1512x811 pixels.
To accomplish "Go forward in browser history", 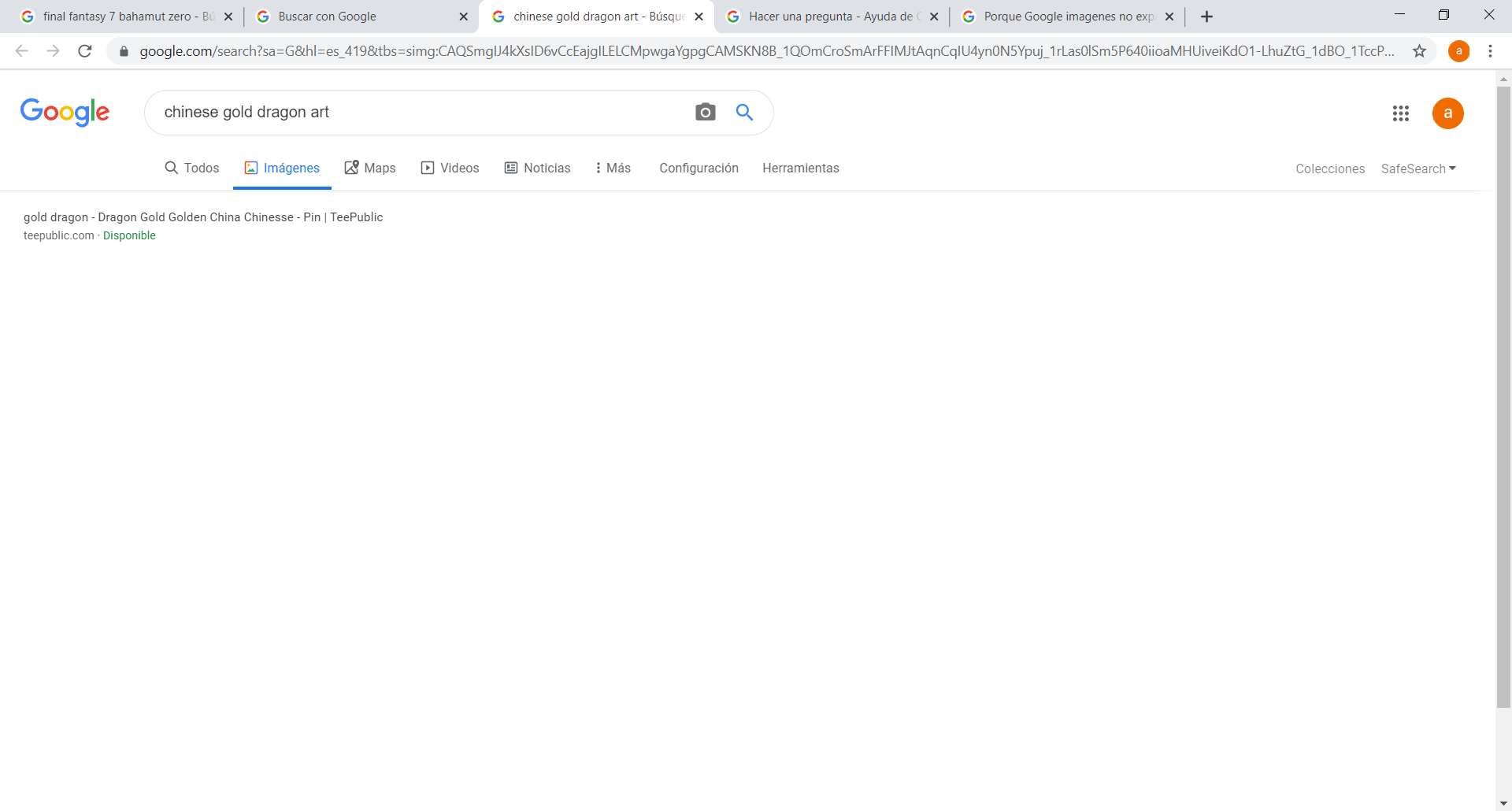I will coord(53,51).
